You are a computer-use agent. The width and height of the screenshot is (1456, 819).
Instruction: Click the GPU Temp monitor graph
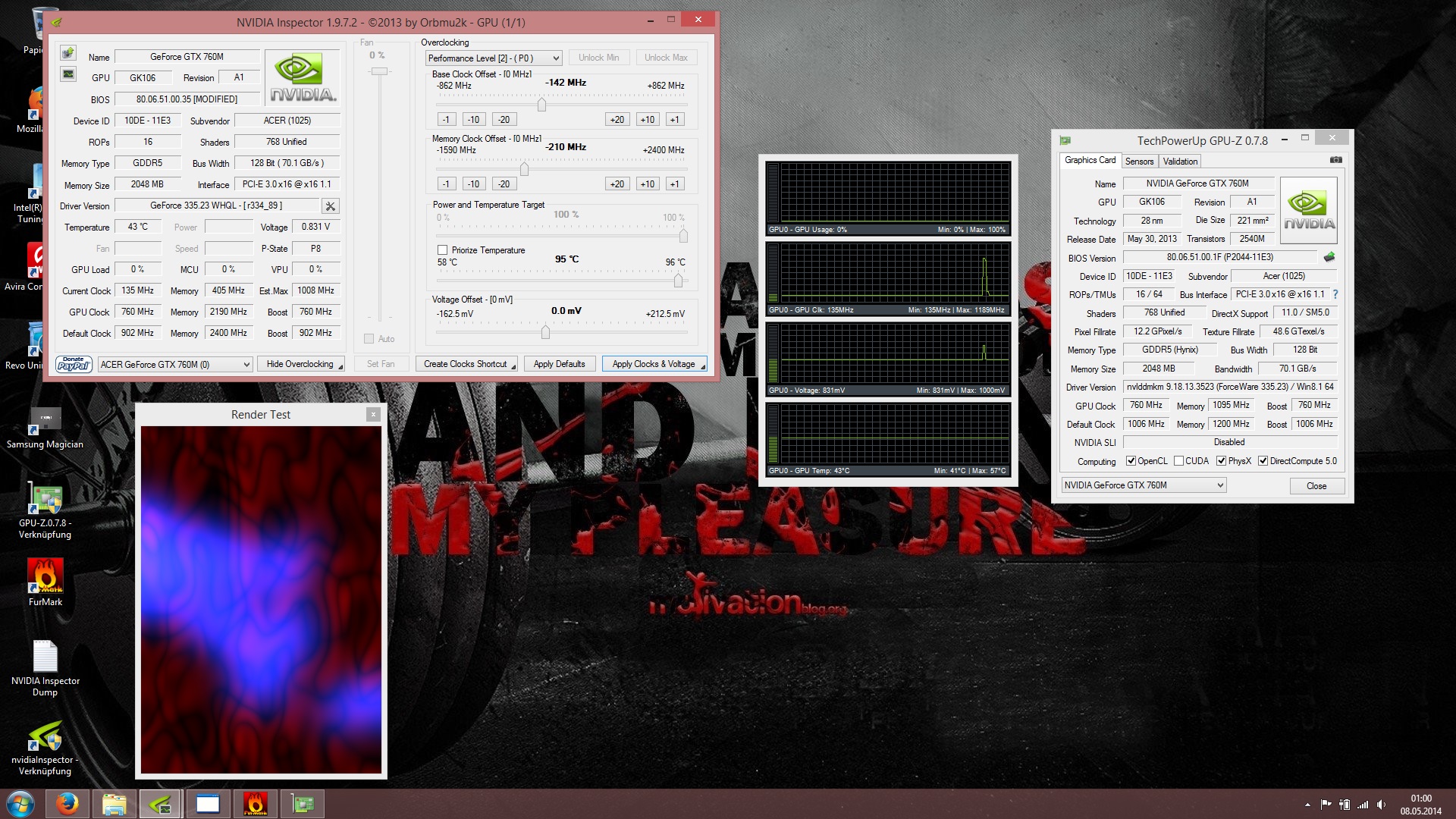click(x=888, y=438)
